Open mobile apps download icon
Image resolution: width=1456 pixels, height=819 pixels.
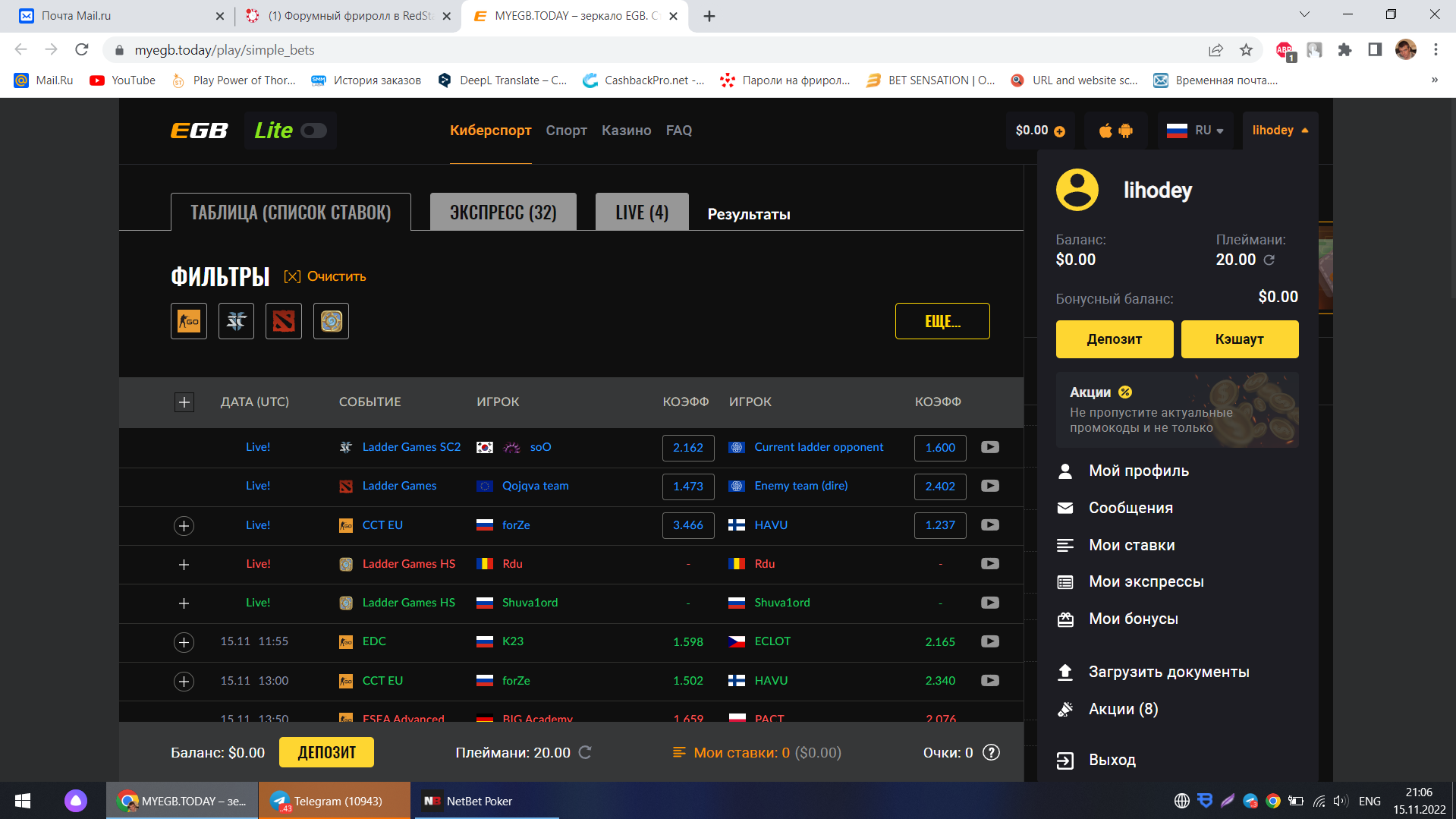click(1115, 131)
